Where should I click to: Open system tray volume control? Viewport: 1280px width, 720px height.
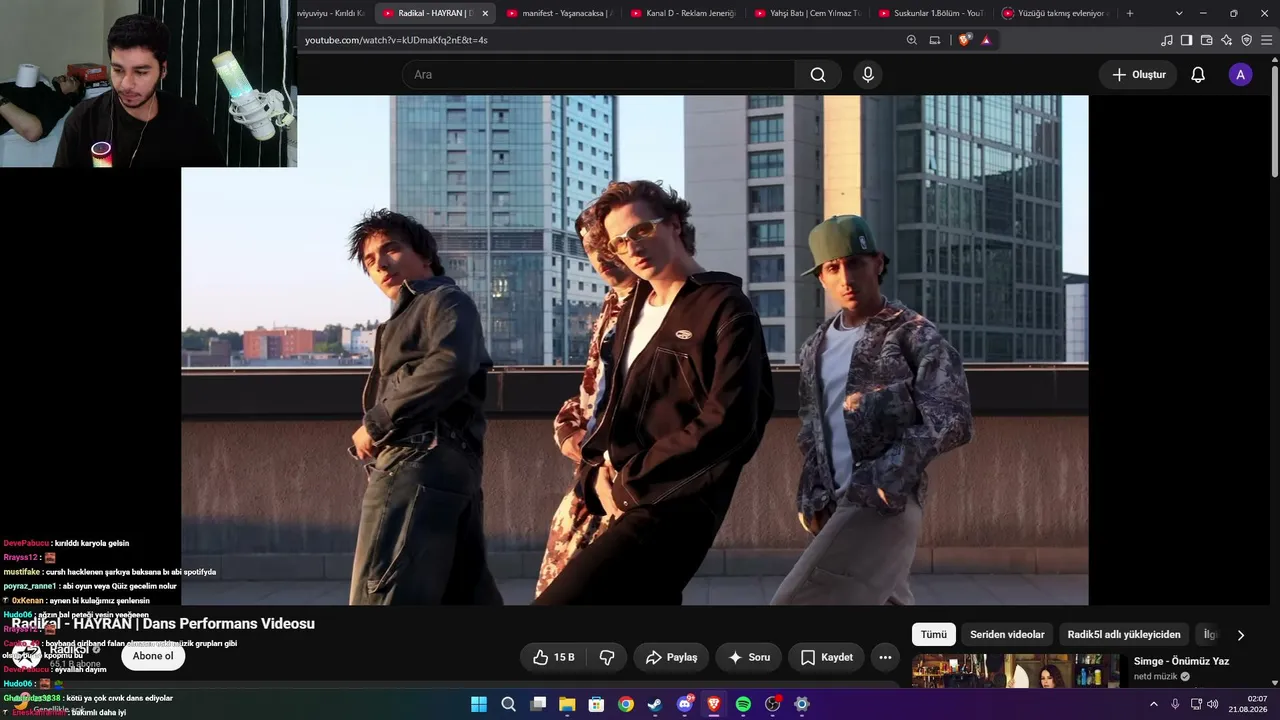click(1213, 704)
